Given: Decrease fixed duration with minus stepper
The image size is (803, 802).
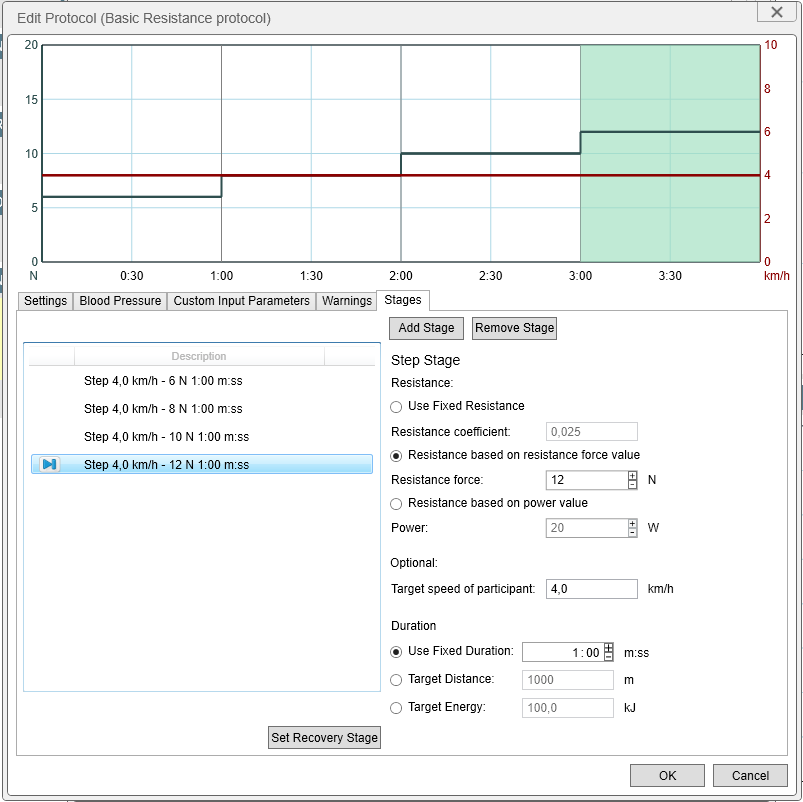Looking at the screenshot, I should pyautogui.click(x=608, y=657).
